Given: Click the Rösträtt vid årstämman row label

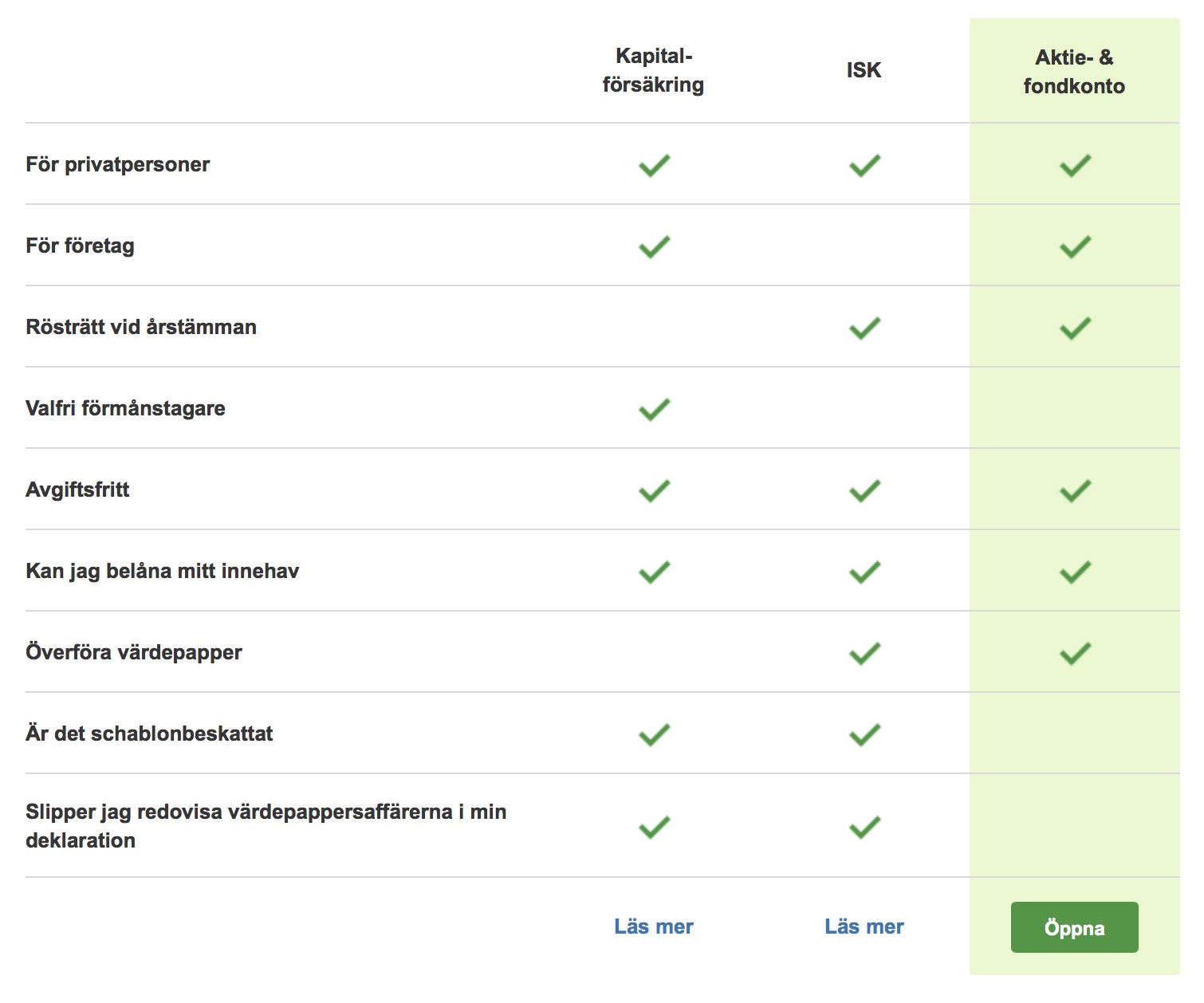Looking at the screenshot, I should coord(141,327).
